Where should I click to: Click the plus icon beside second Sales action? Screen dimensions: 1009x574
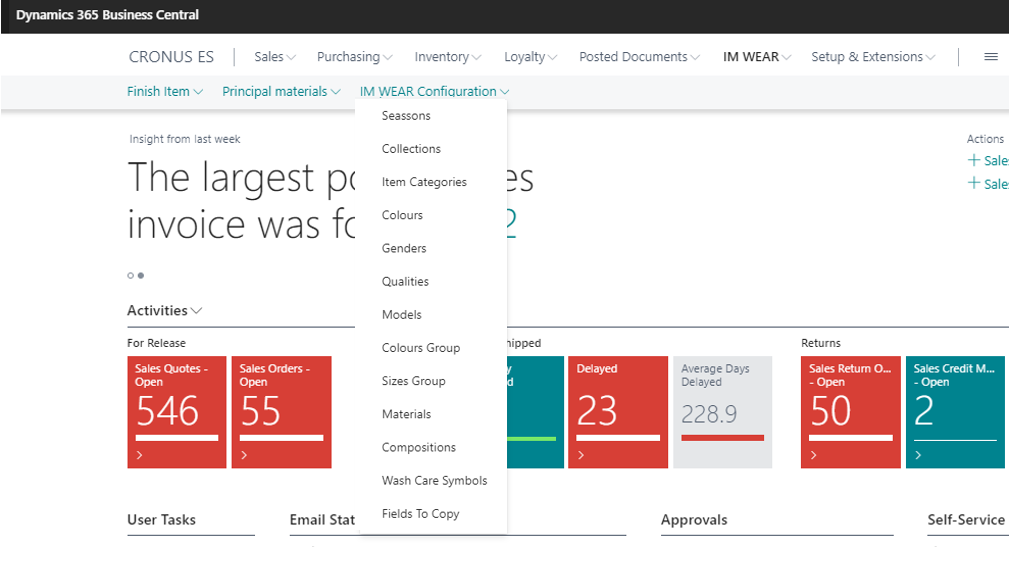[974, 183]
